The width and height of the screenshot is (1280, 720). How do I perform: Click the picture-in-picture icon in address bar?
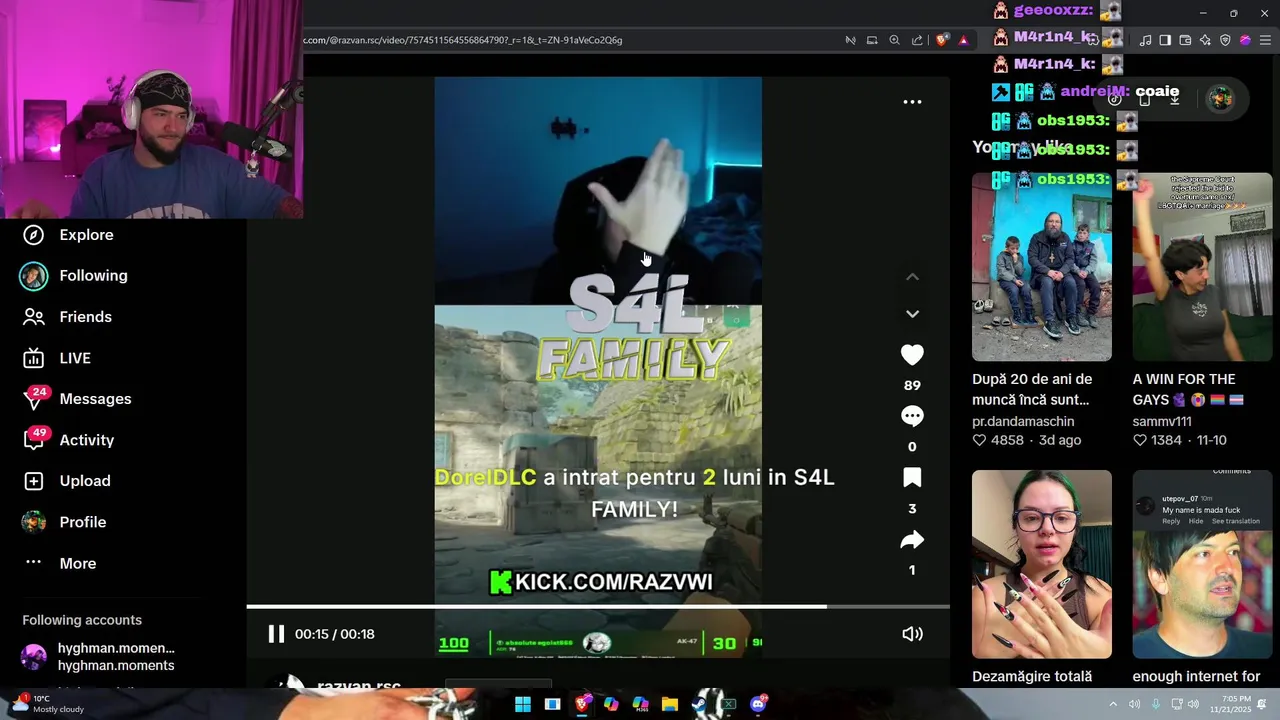pyautogui.click(x=872, y=40)
